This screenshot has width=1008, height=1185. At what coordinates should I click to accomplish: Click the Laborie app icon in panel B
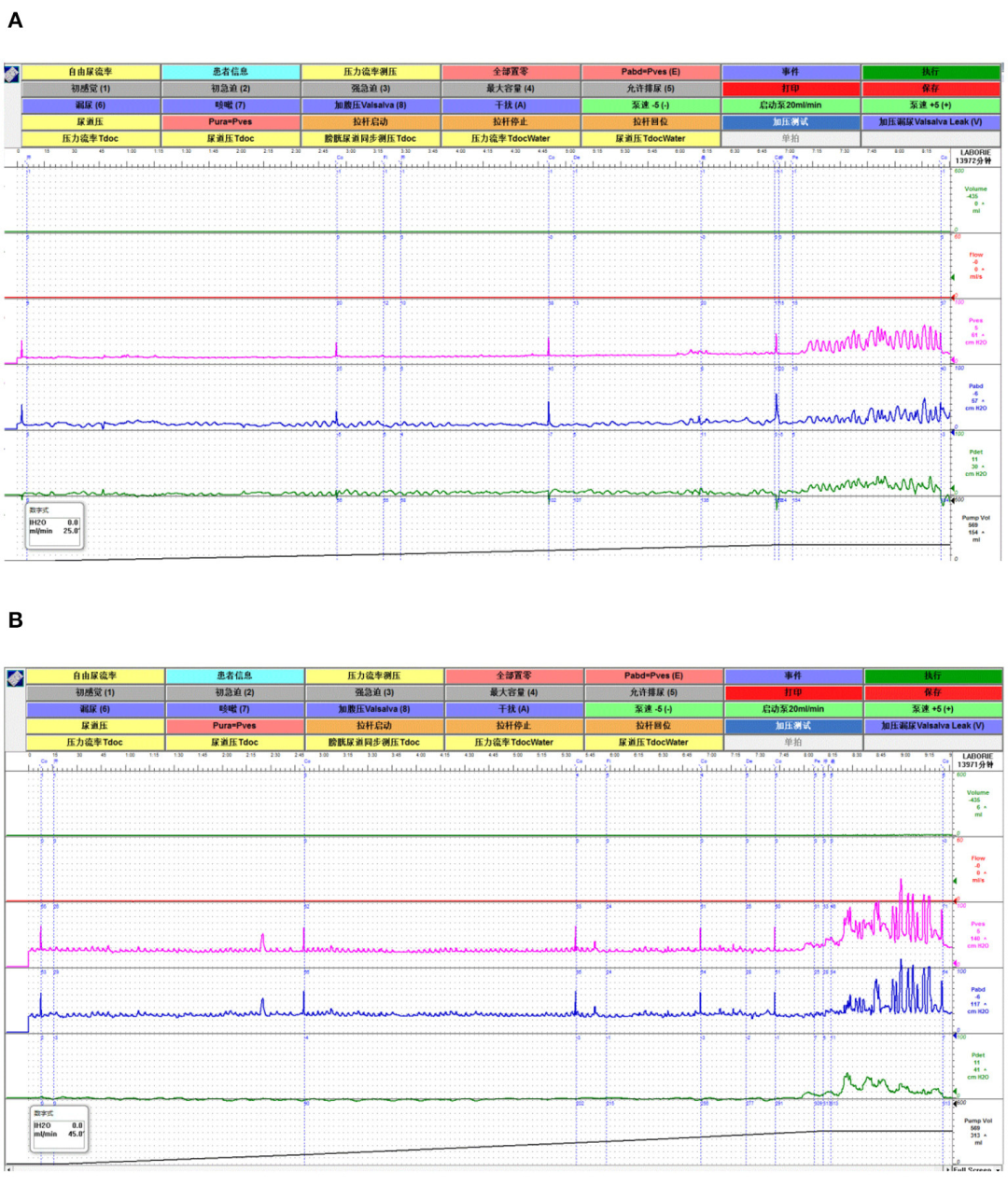click(14, 677)
